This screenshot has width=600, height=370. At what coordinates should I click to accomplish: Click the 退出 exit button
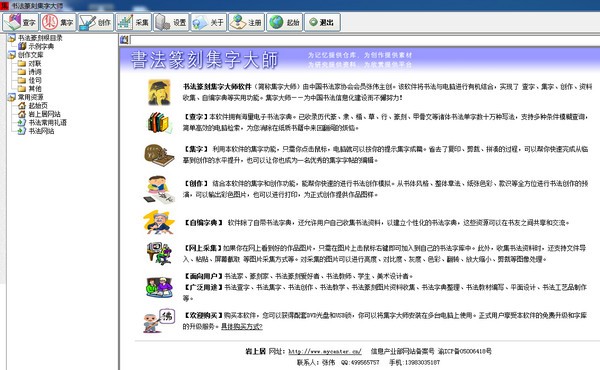[x=322, y=22]
